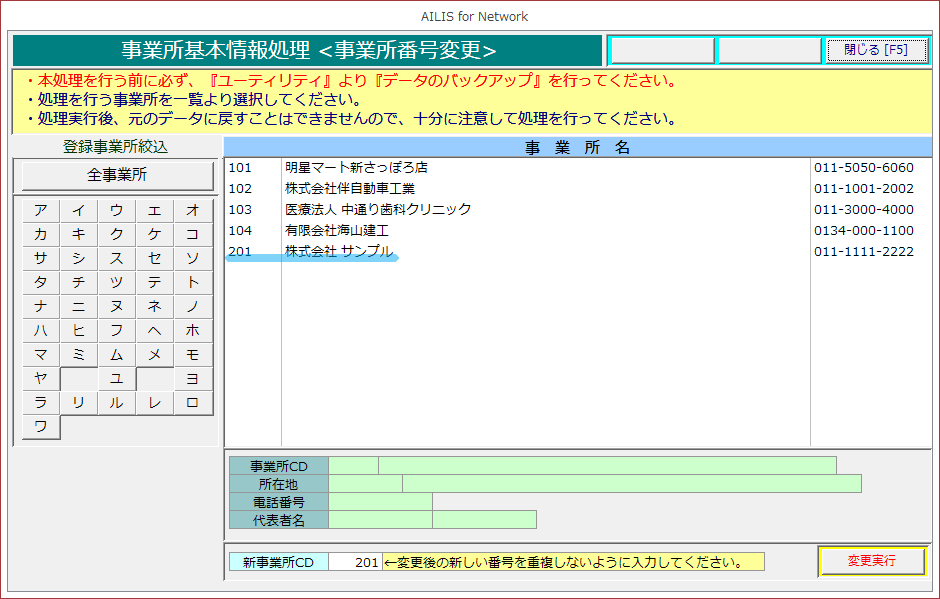Click the 電話番号 display field

tap(380, 502)
